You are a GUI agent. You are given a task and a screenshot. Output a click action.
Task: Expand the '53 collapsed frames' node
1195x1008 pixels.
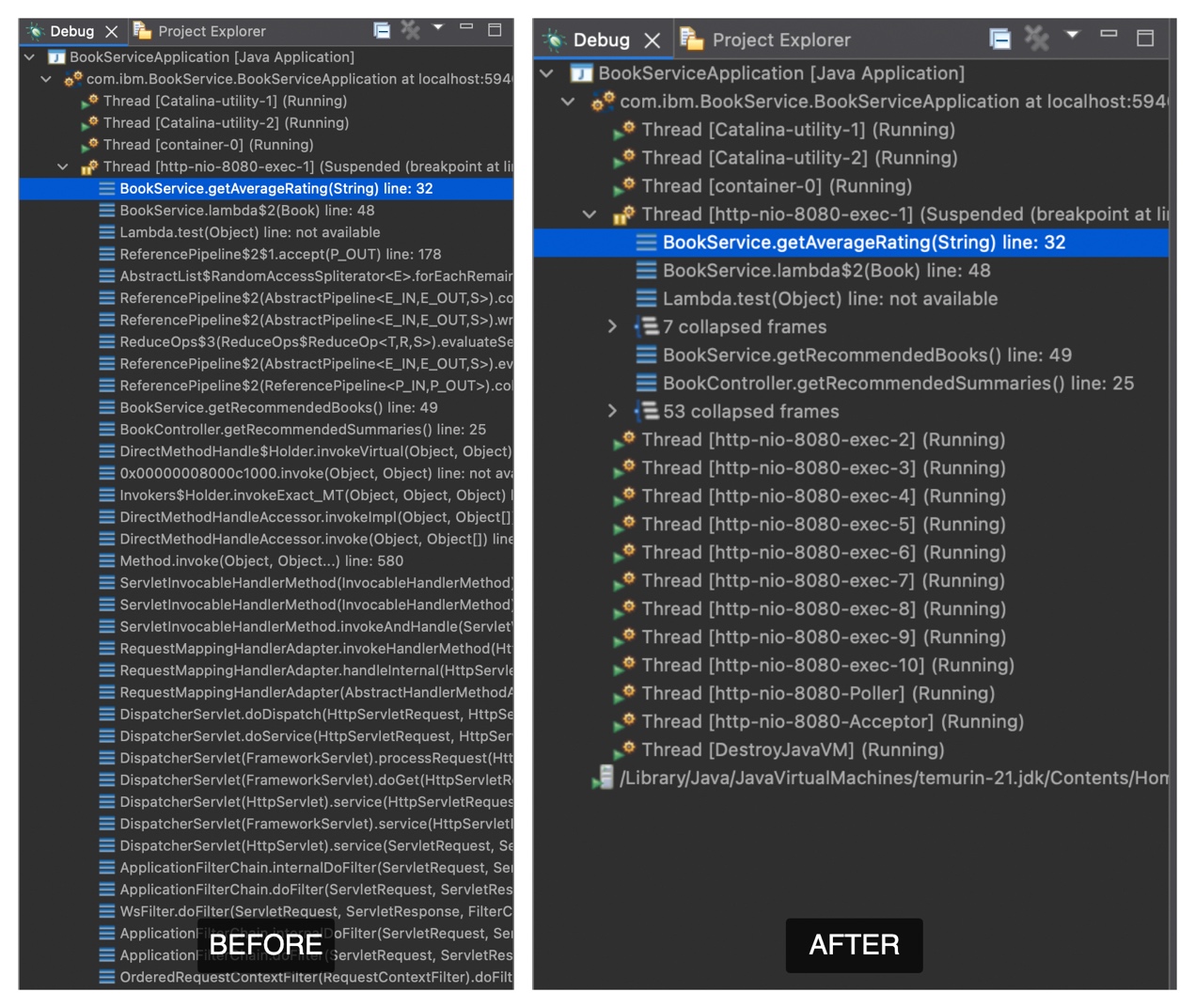pos(612,411)
